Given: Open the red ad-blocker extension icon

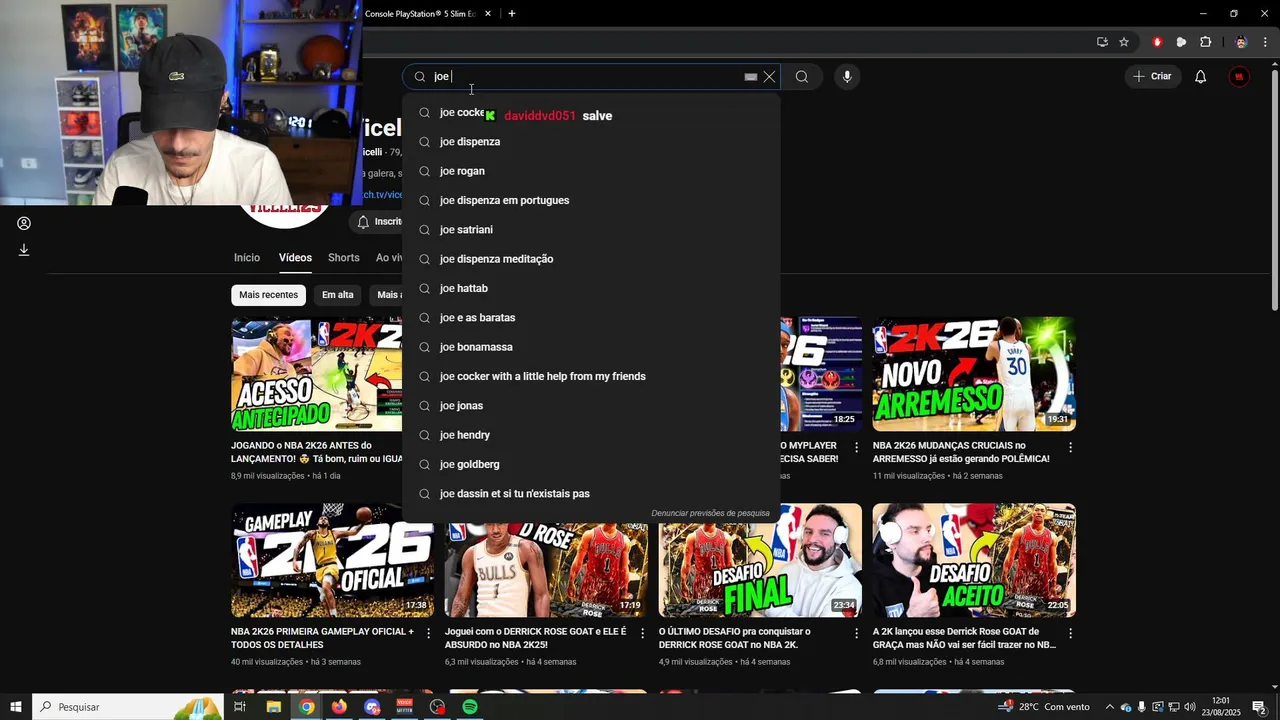Looking at the screenshot, I should coord(1157,42).
